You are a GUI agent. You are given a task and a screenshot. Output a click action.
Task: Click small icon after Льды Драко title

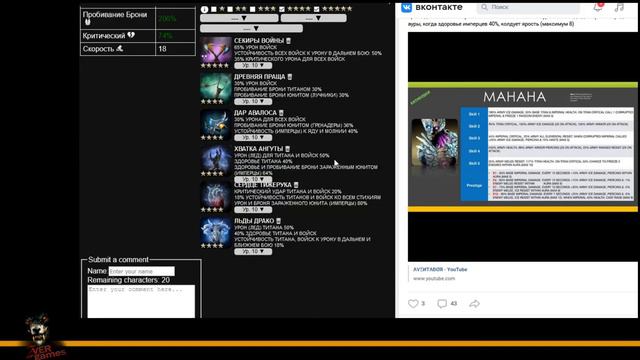278,221
